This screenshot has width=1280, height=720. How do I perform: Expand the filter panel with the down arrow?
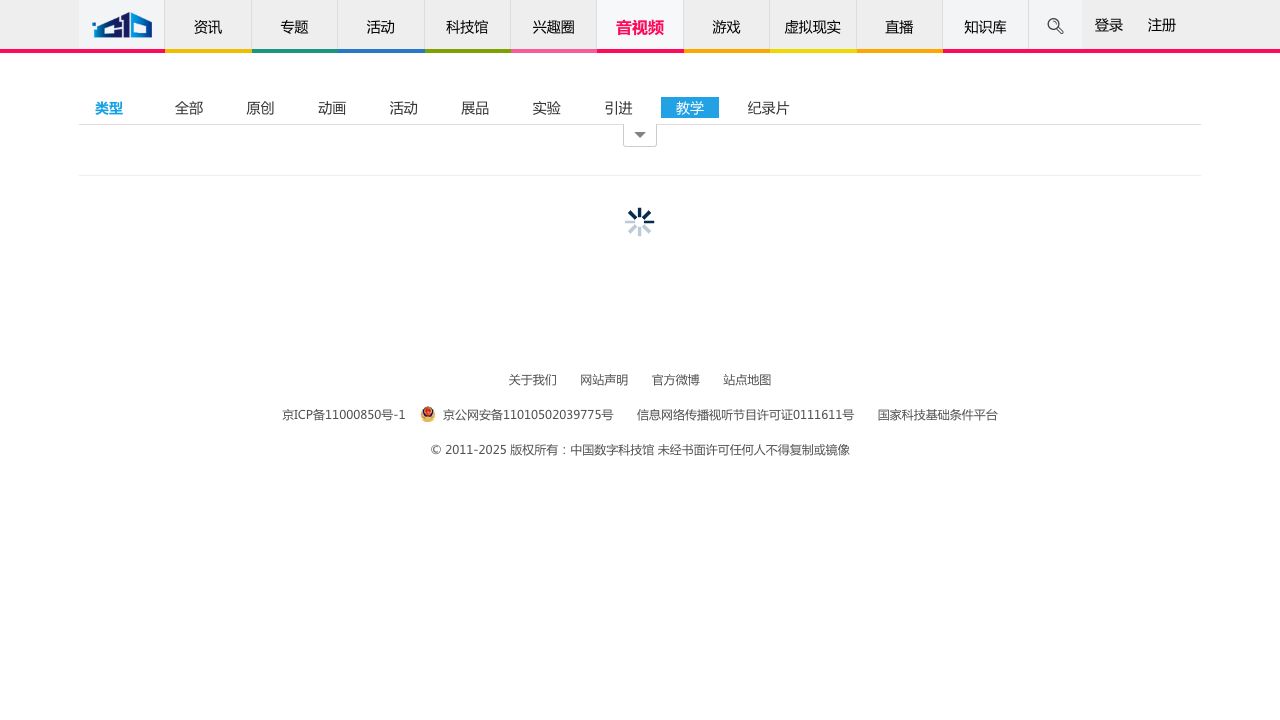[x=639, y=134]
